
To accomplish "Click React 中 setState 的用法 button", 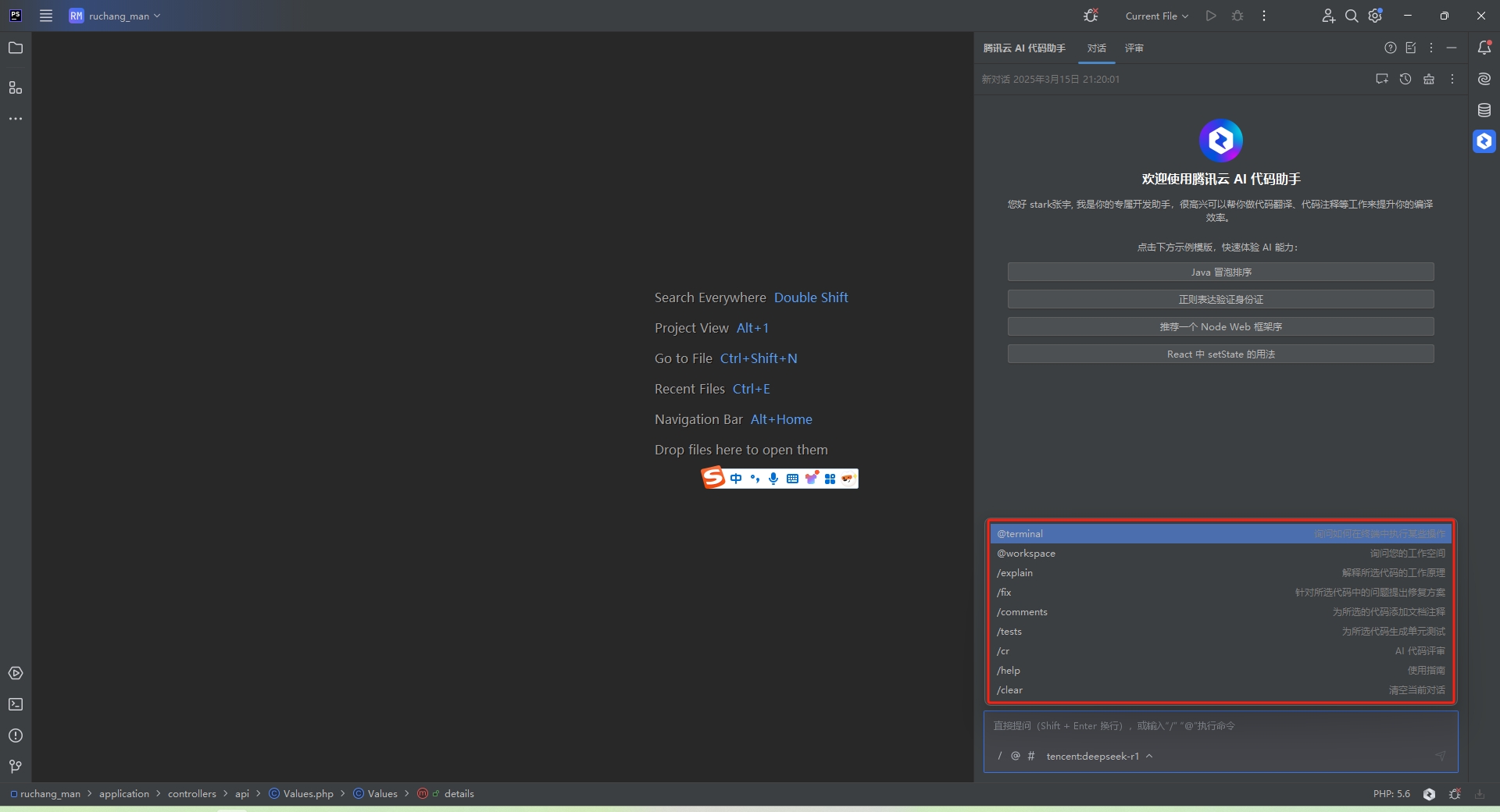I will pos(1220,354).
